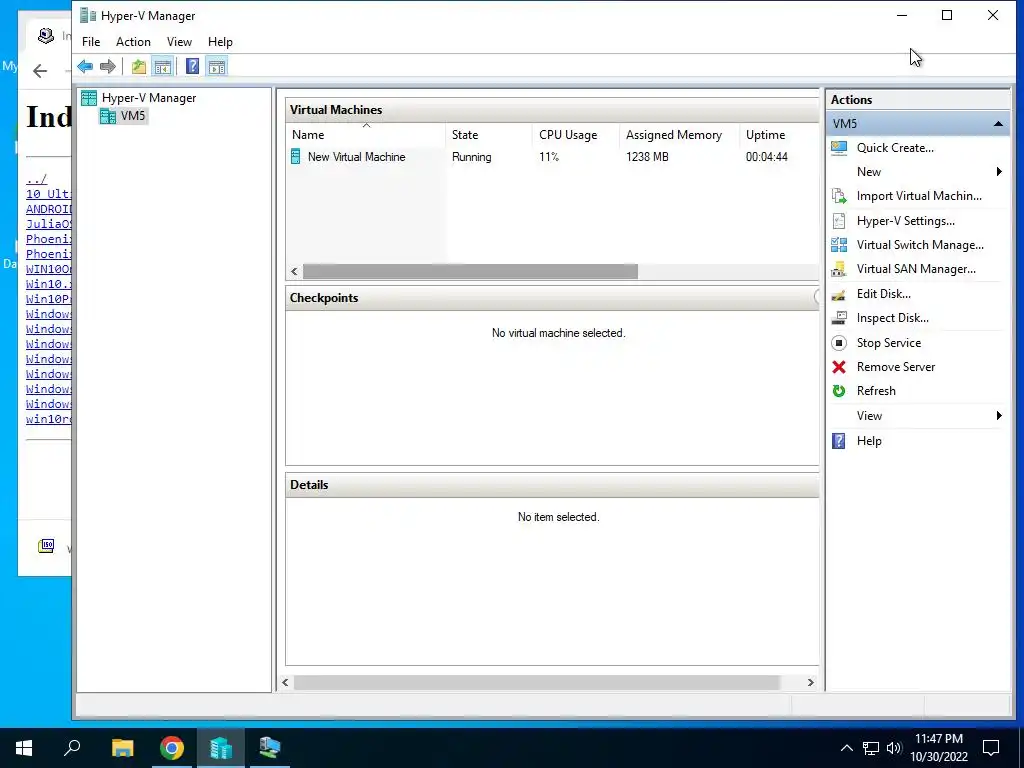This screenshot has height=768, width=1024.
Task: Click Hyper-V Settings... action
Action: pyautogui.click(x=906, y=221)
